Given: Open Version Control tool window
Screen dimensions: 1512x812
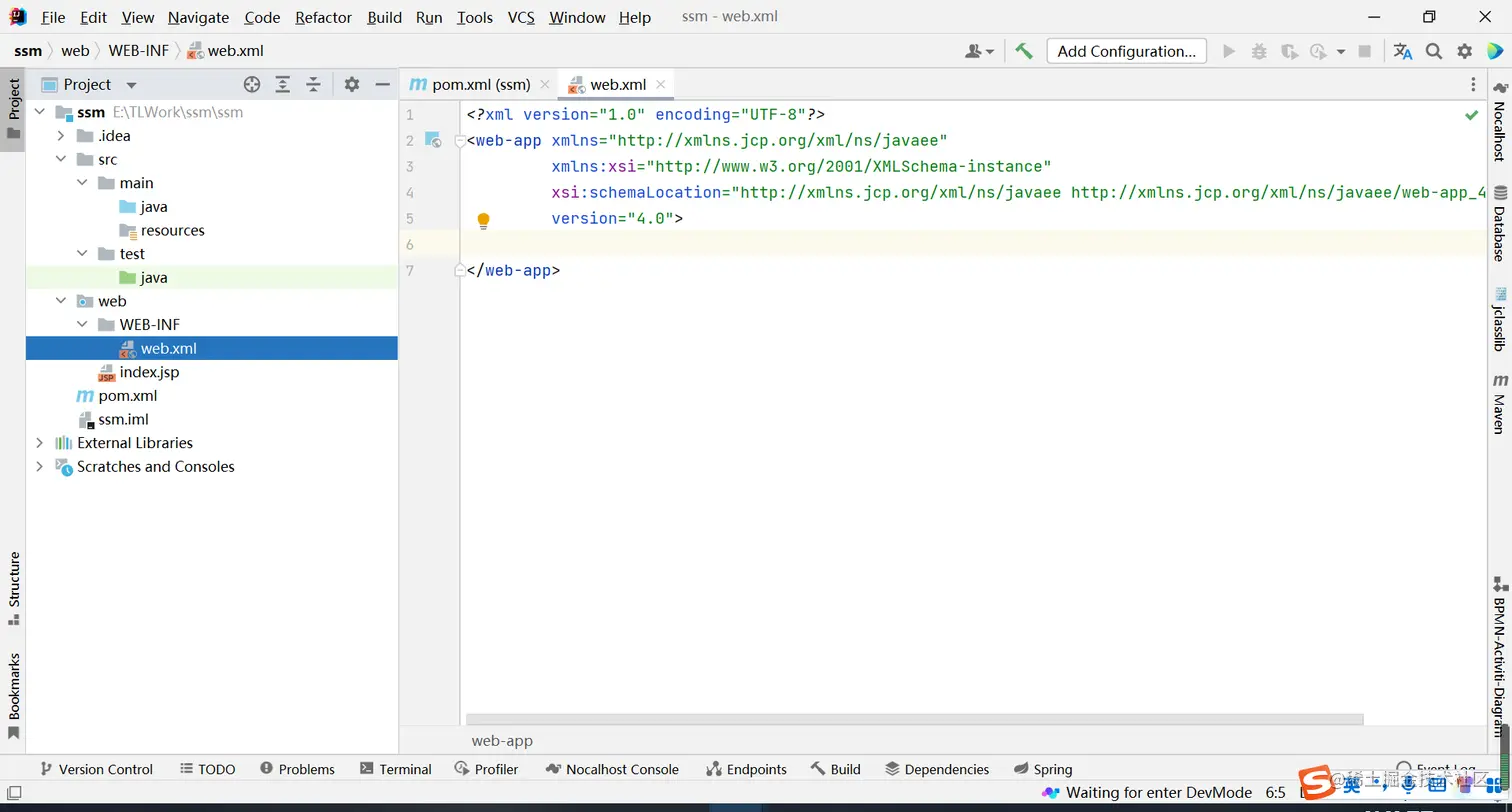Looking at the screenshot, I should tap(96, 769).
